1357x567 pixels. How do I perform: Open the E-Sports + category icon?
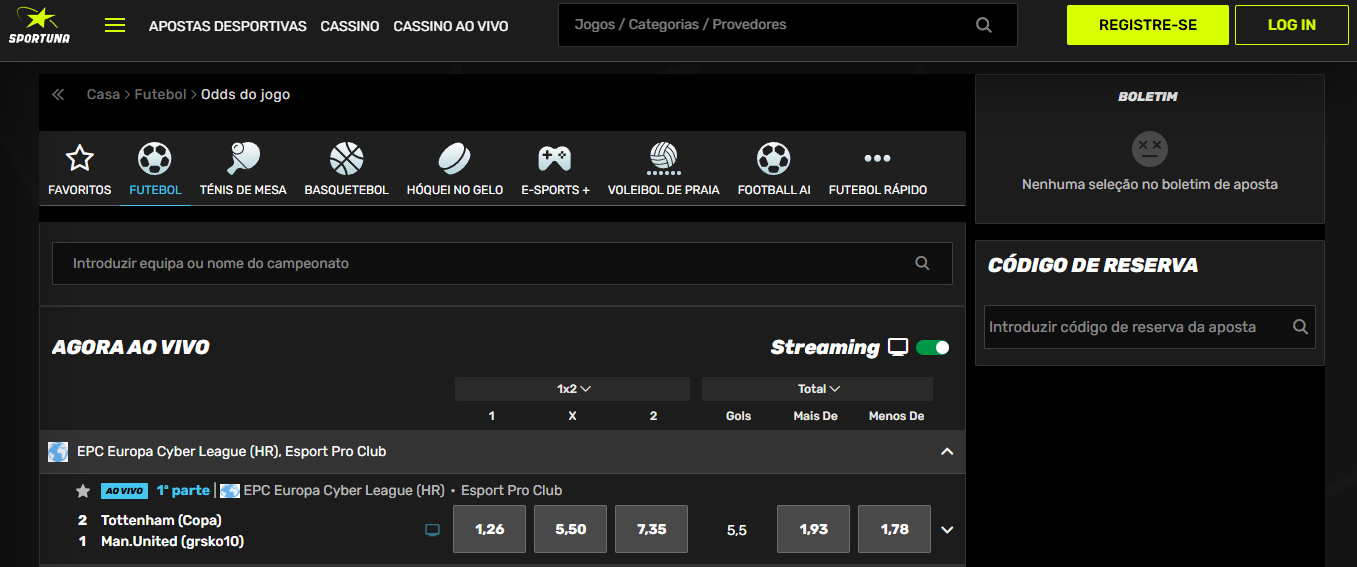555,158
